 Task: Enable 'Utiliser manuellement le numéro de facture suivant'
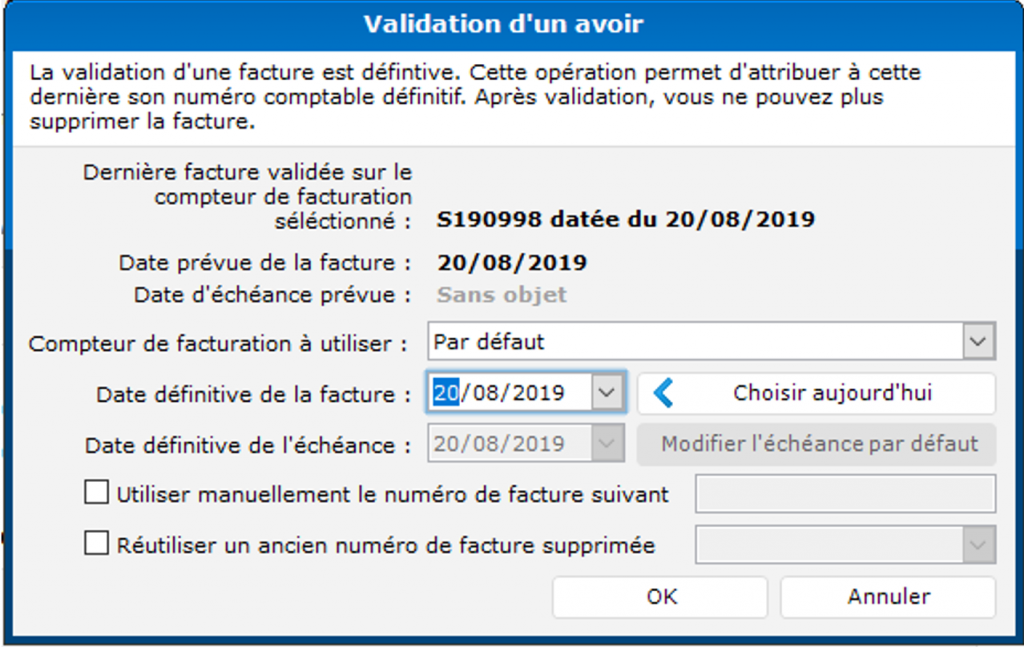(97, 493)
